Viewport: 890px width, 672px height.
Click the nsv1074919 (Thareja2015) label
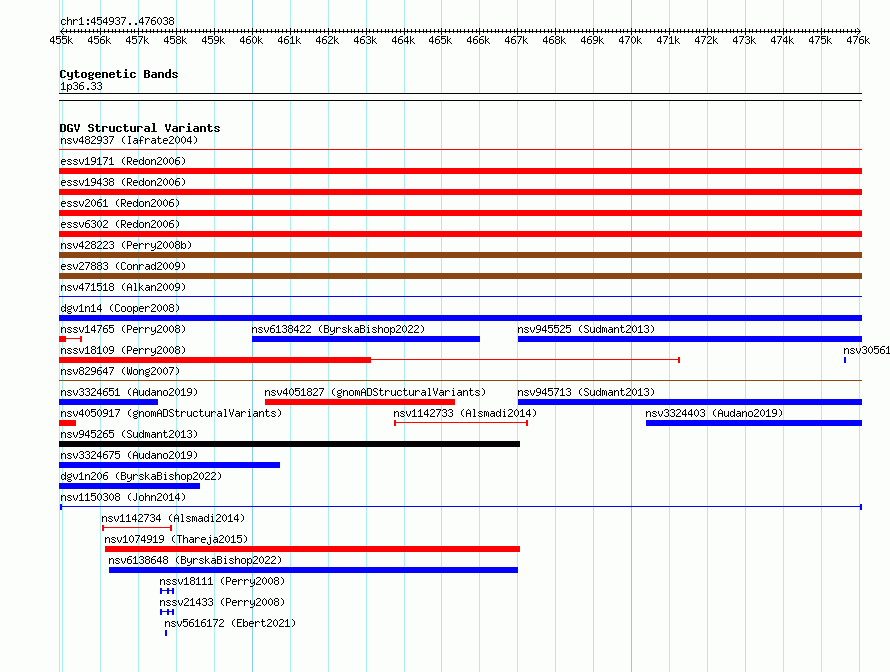click(x=176, y=539)
